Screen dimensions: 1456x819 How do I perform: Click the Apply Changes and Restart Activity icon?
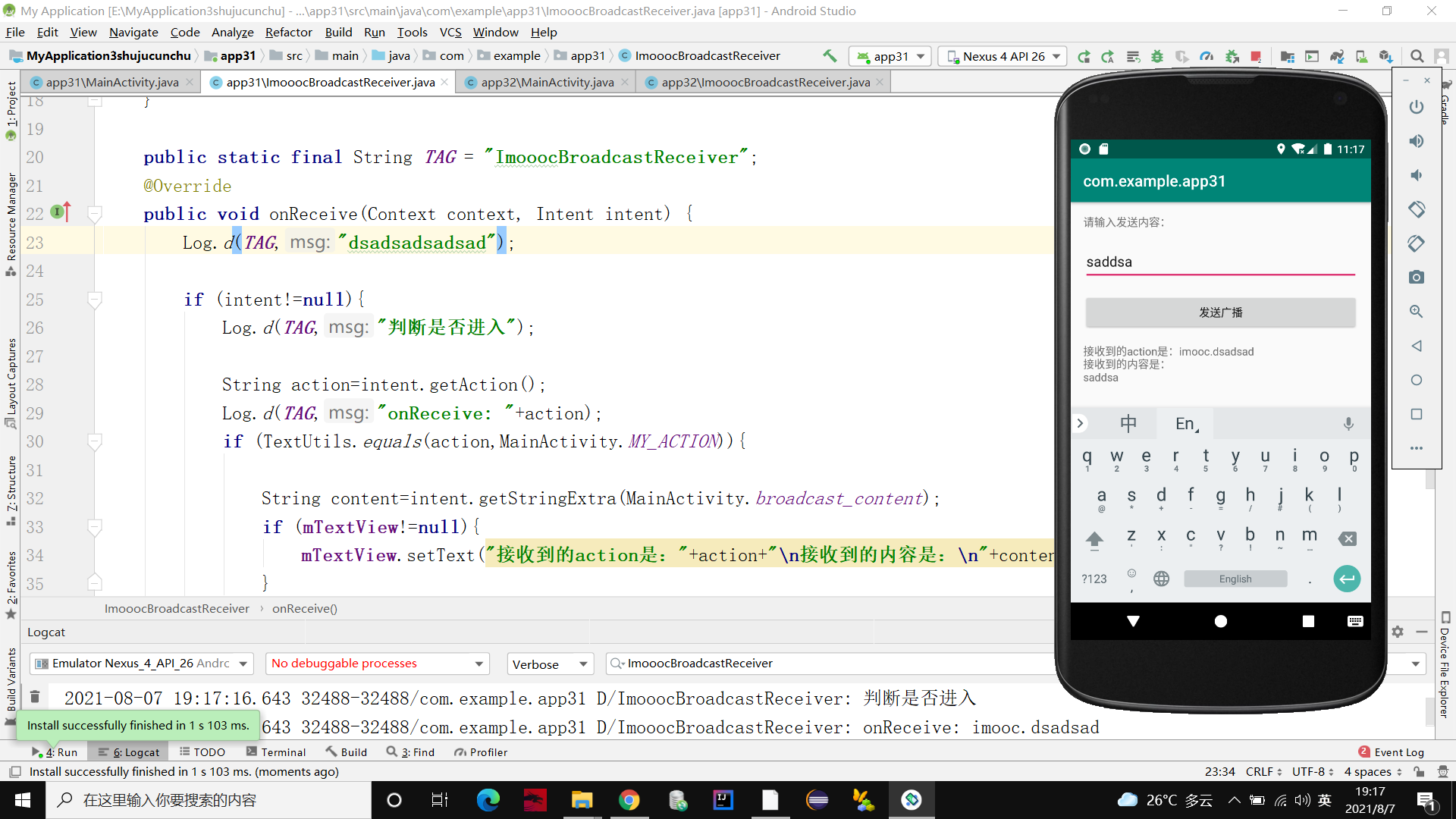(x=1108, y=56)
